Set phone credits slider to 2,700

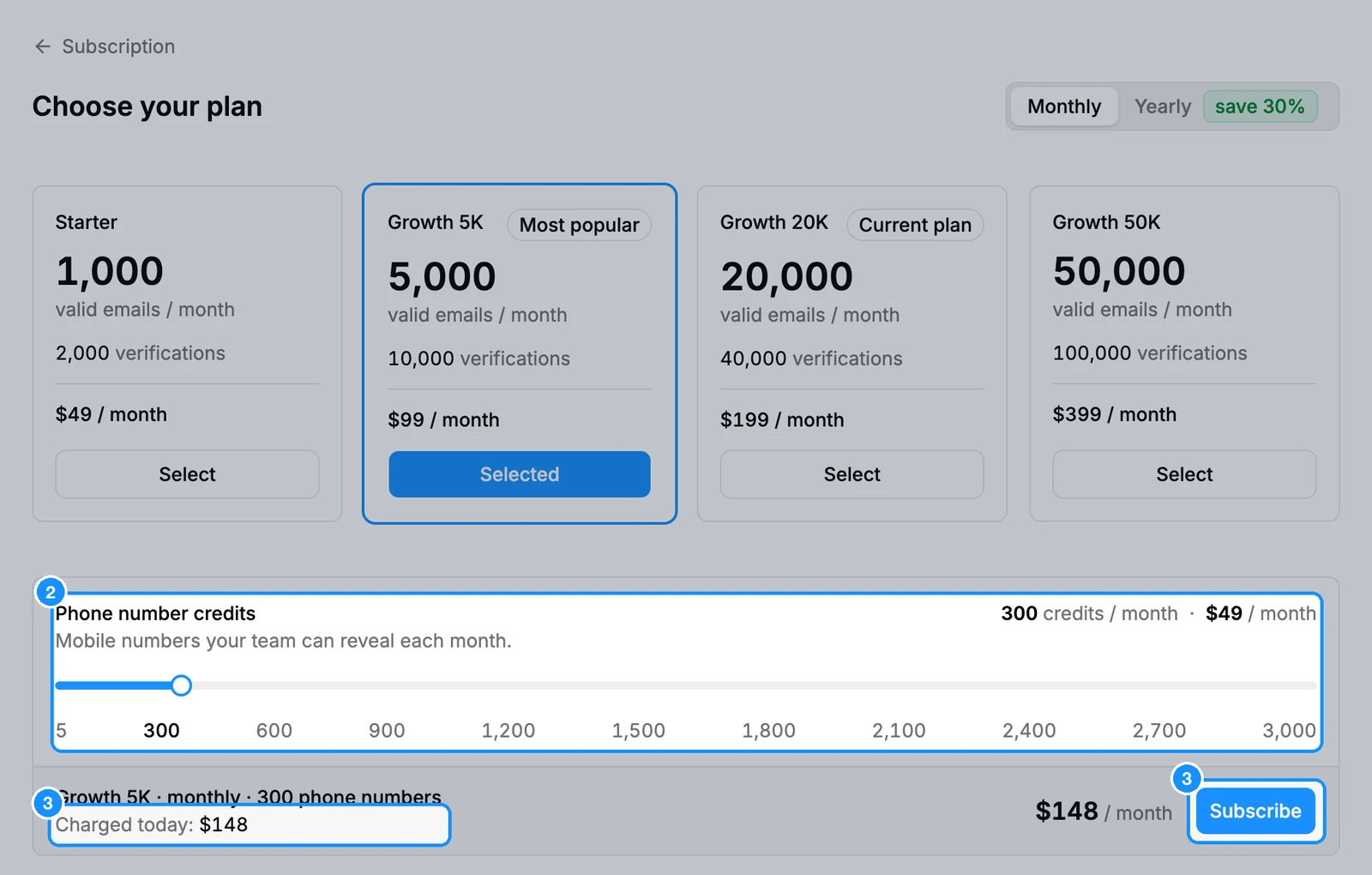[1159, 730]
